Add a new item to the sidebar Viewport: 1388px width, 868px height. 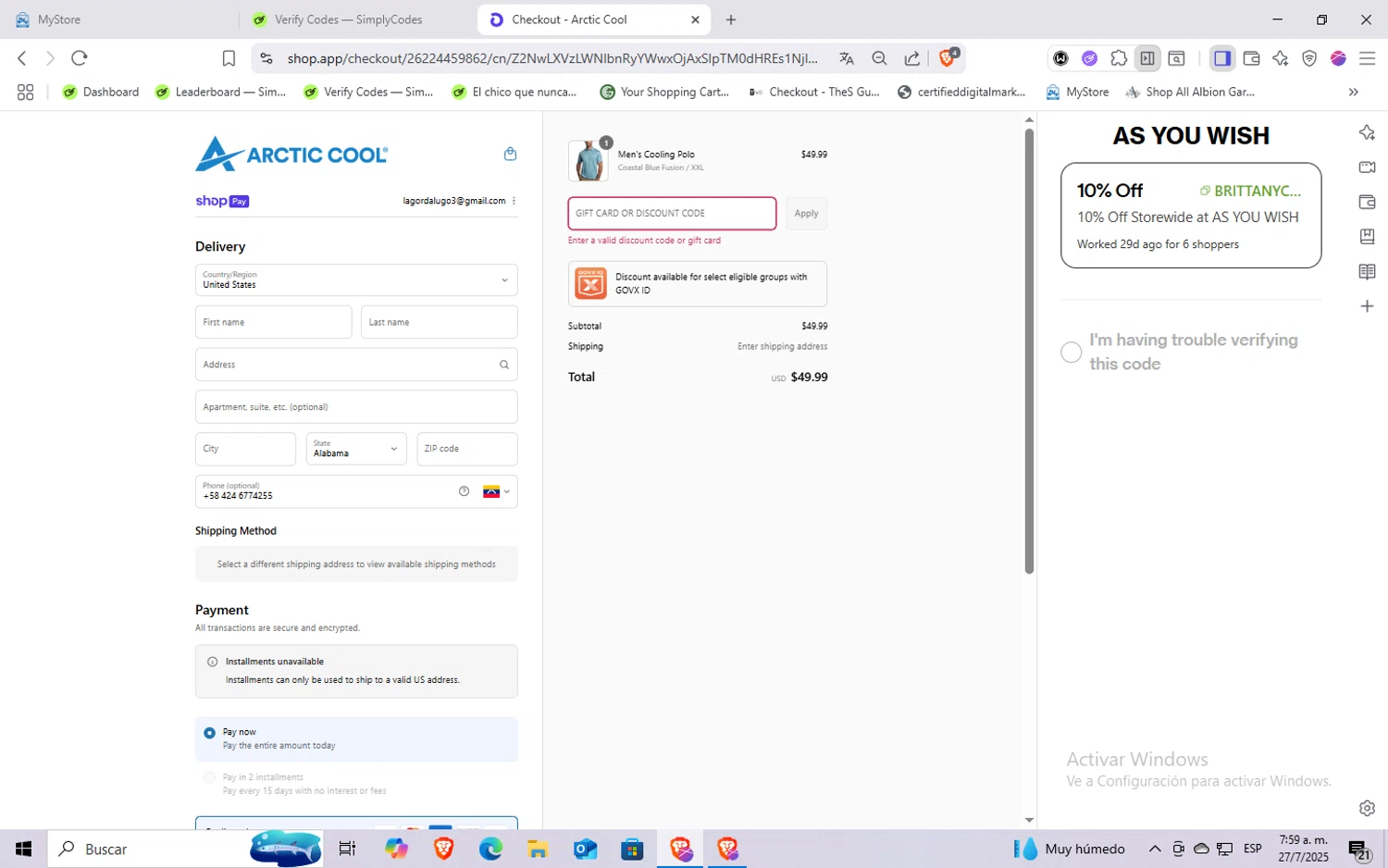1367,306
